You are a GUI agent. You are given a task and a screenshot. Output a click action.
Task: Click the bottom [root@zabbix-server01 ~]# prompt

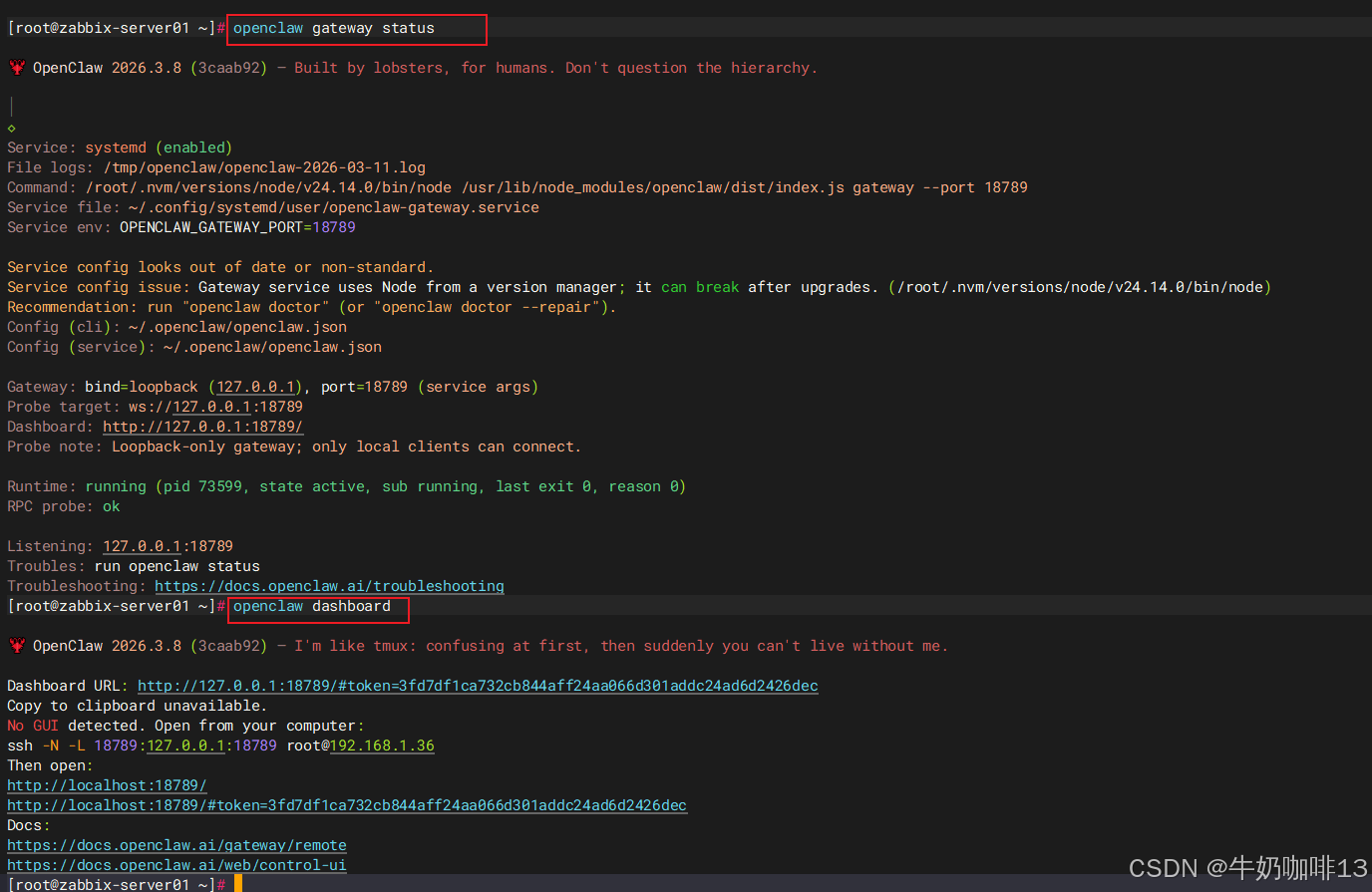[x=117, y=884]
